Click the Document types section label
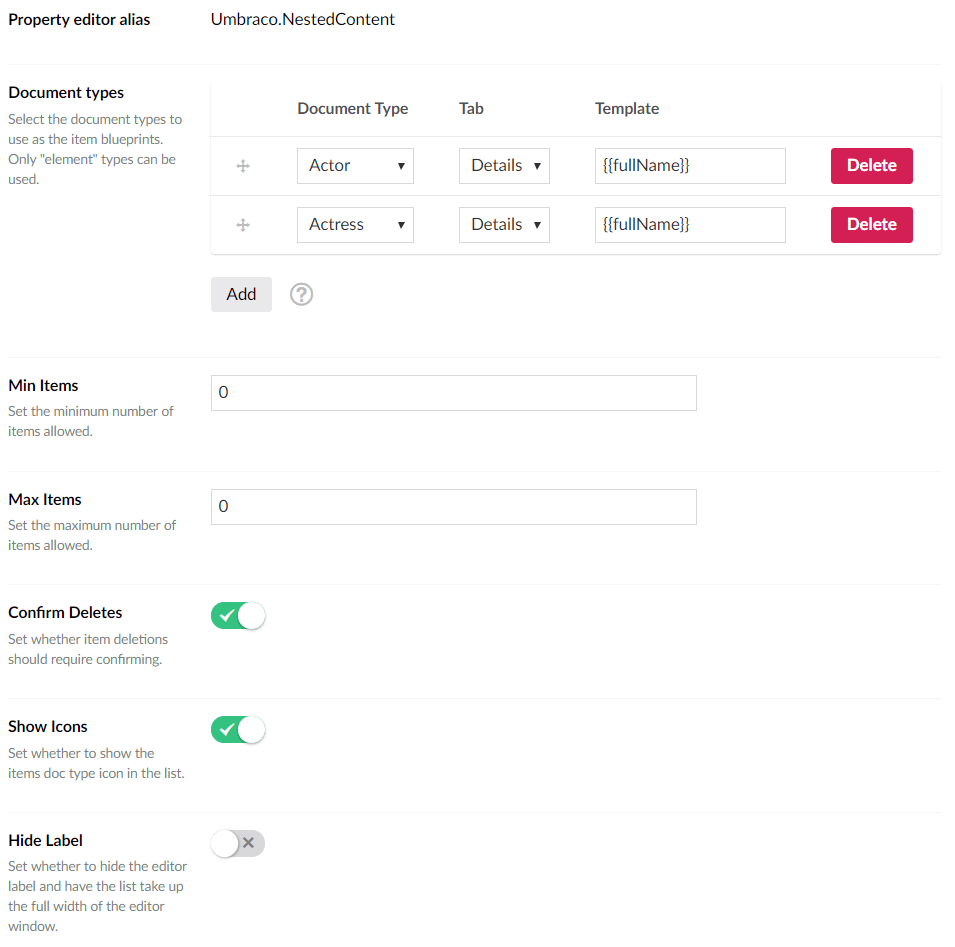The height and width of the screenshot is (947, 955). [66, 93]
